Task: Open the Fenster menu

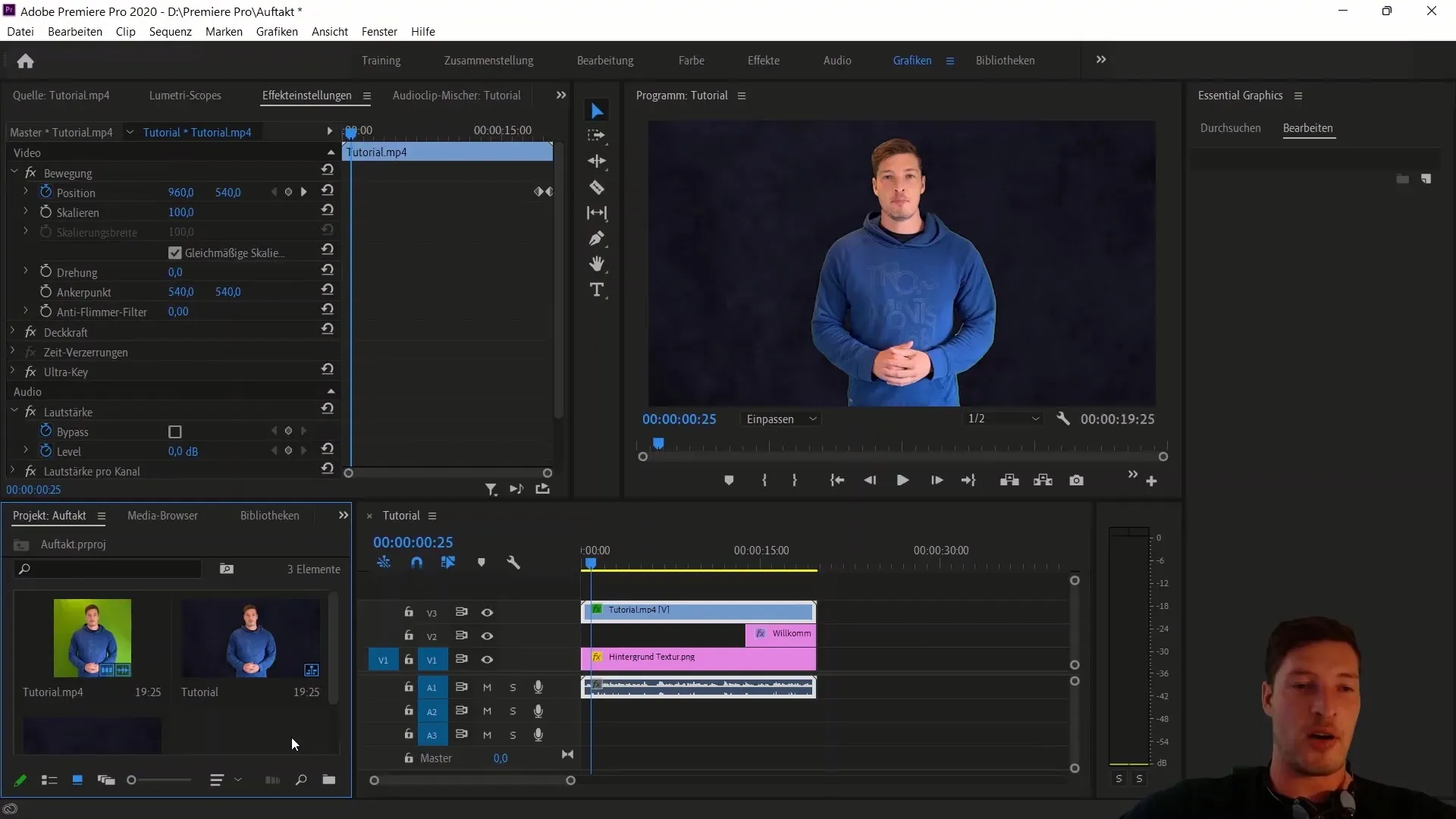Action: pos(379,32)
